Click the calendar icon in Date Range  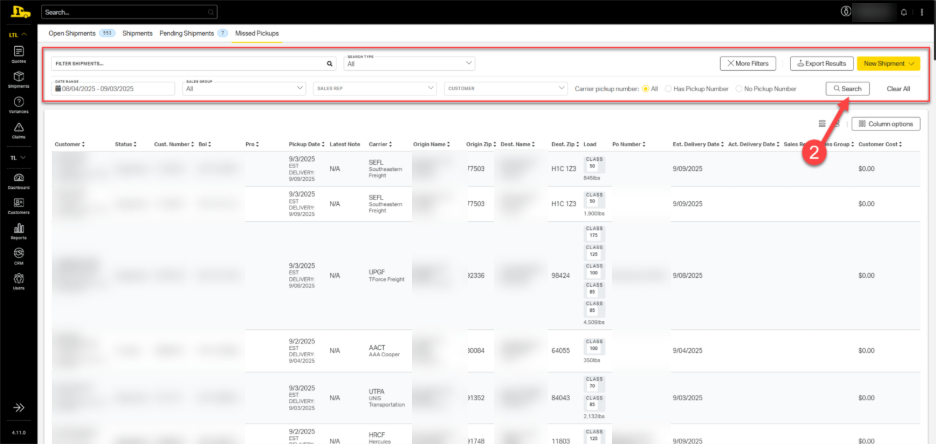point(58,88)
